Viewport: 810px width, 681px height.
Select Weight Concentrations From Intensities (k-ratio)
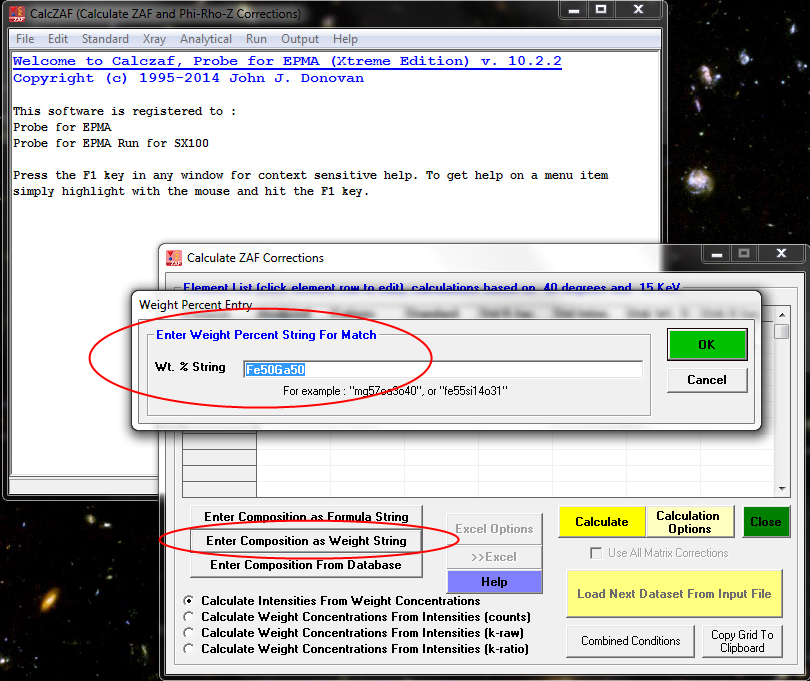[x=189, y=649]
